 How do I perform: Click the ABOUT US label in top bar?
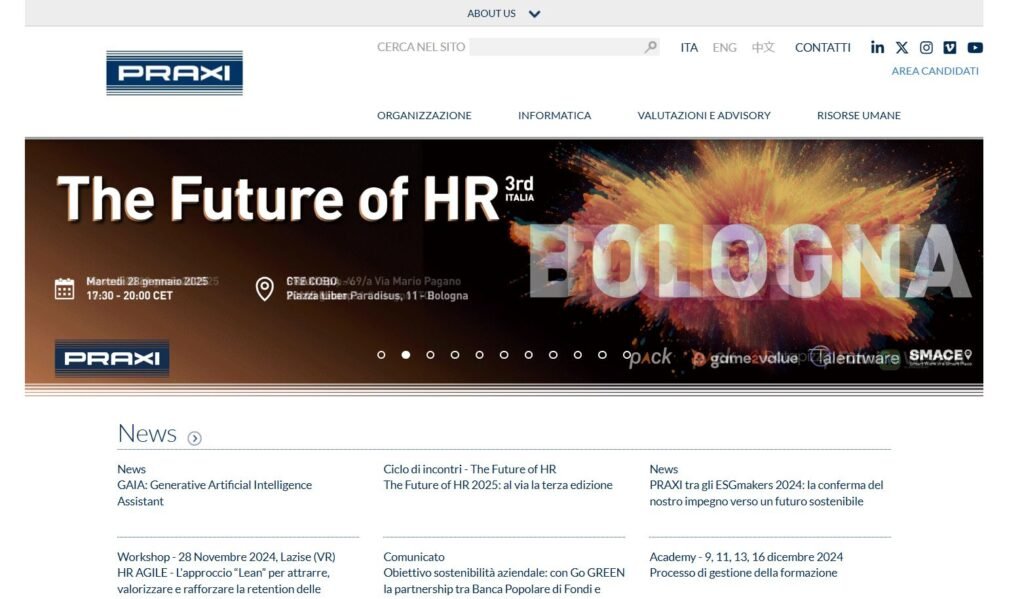tap(491, 14)
